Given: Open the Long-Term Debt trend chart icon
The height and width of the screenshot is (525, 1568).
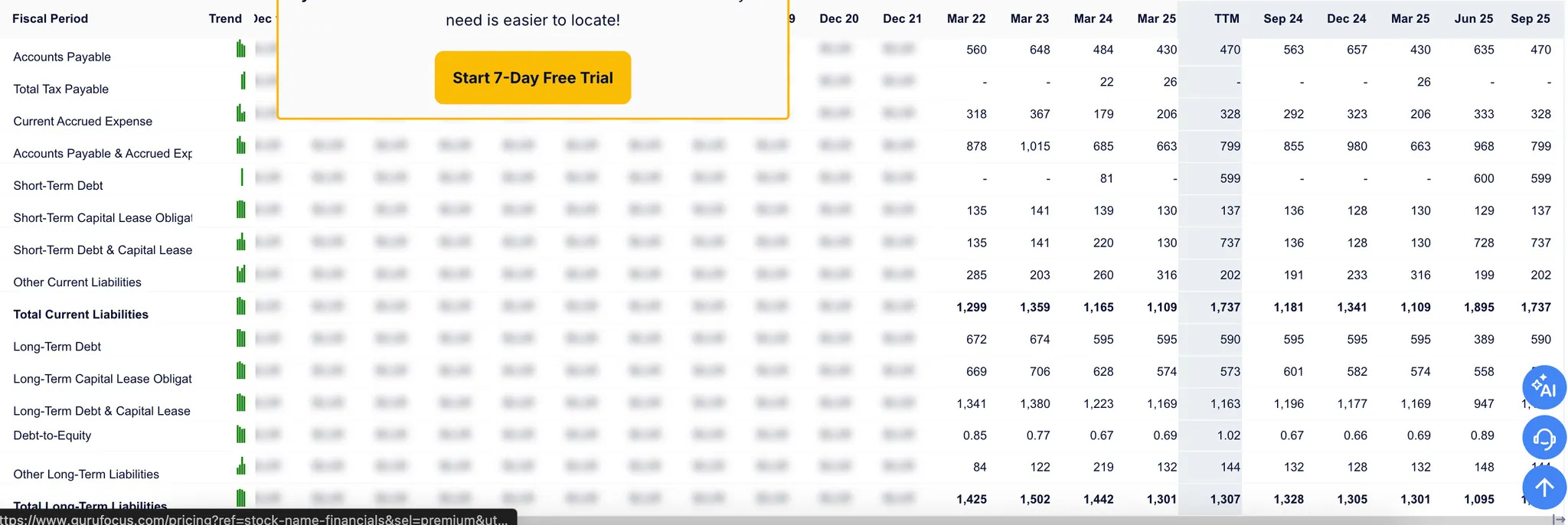Looking at the screenshot, I should click(x=241, y=338).
